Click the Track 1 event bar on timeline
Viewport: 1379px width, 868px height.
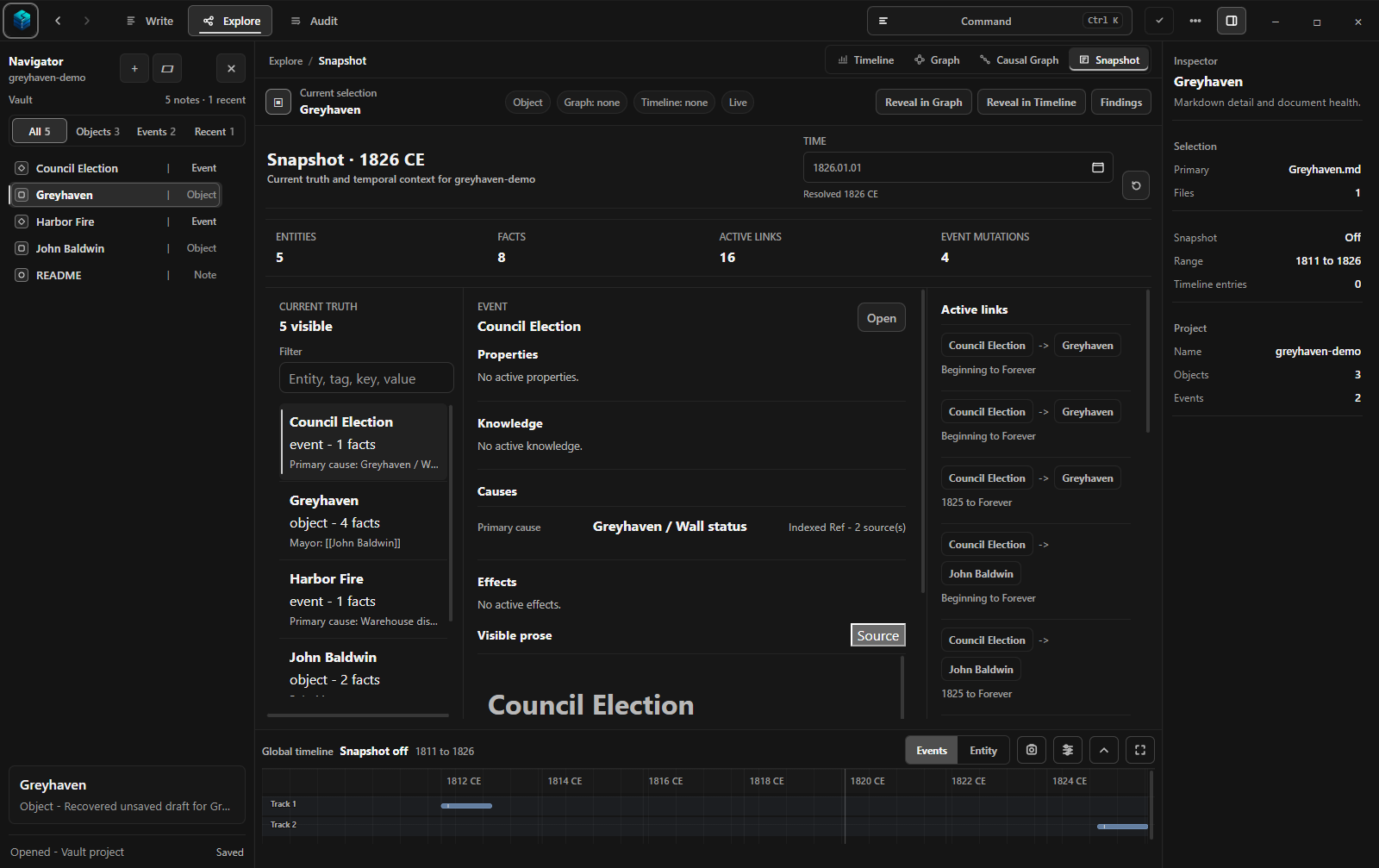tap(466, 806)
